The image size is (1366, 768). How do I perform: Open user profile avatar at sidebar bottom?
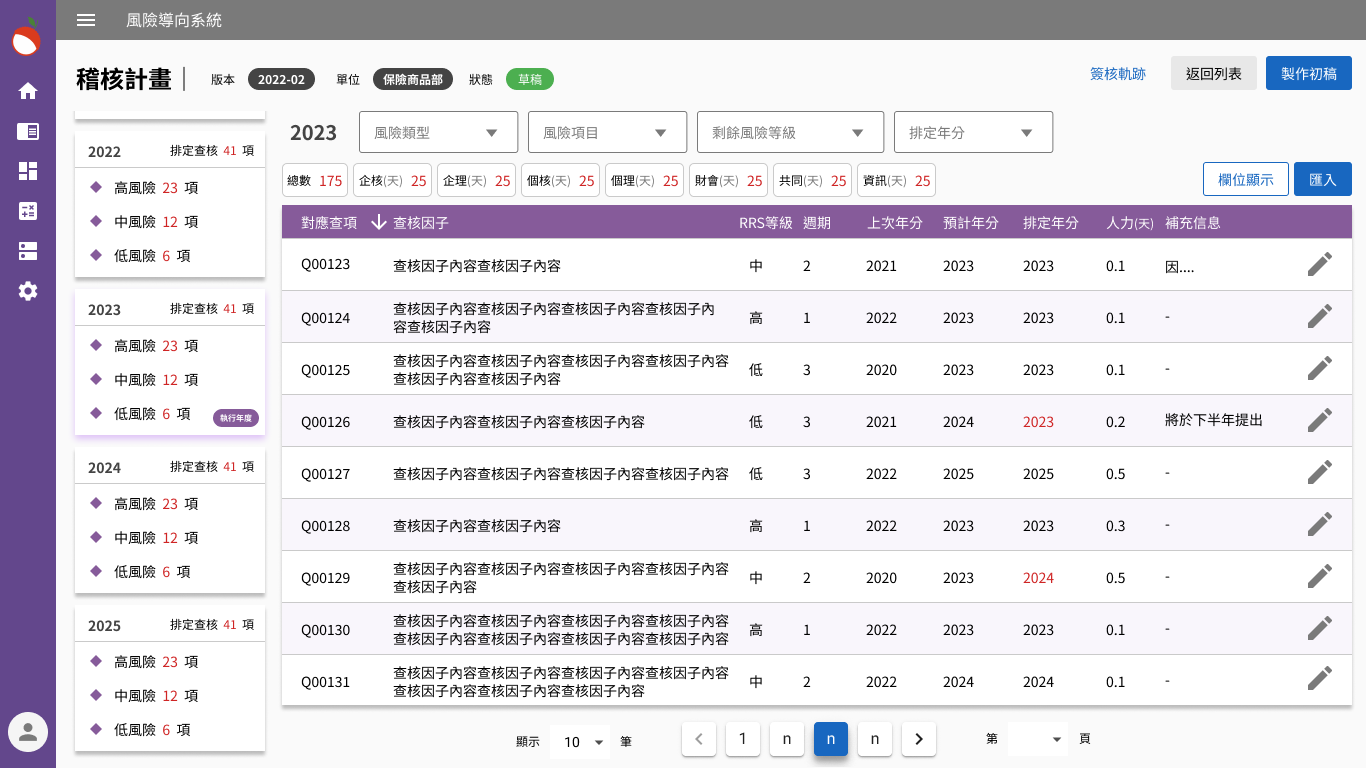click(x=28, y=732)
